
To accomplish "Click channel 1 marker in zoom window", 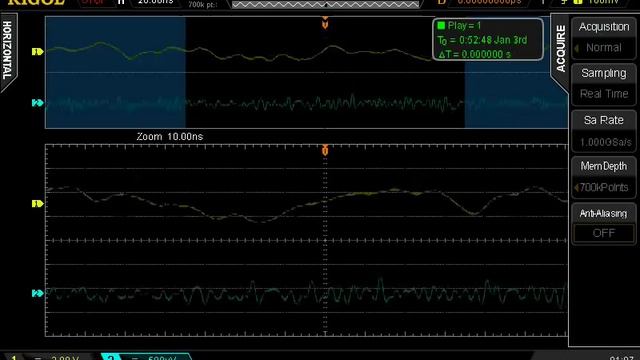I will [38, 204].
